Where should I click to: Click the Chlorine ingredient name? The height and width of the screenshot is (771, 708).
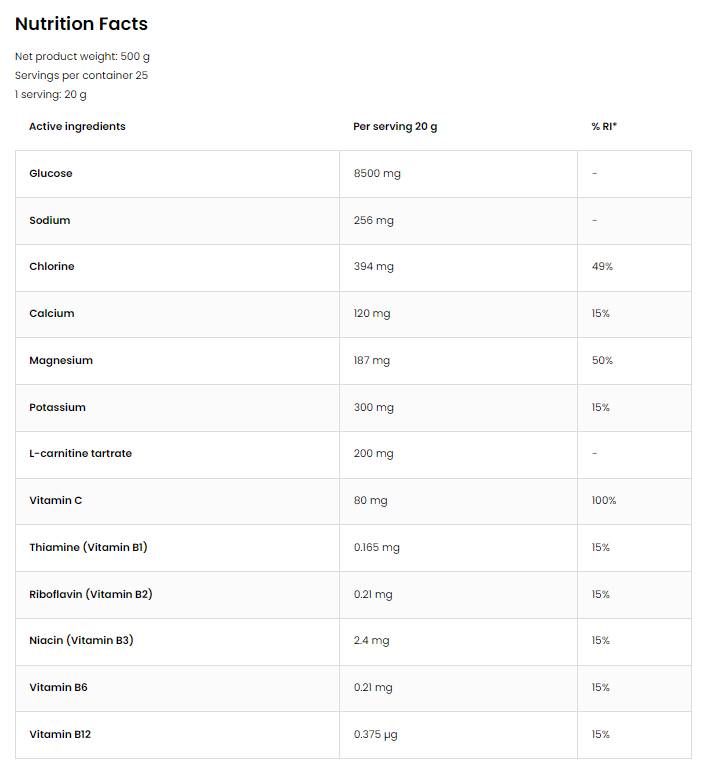coord(52,267)
